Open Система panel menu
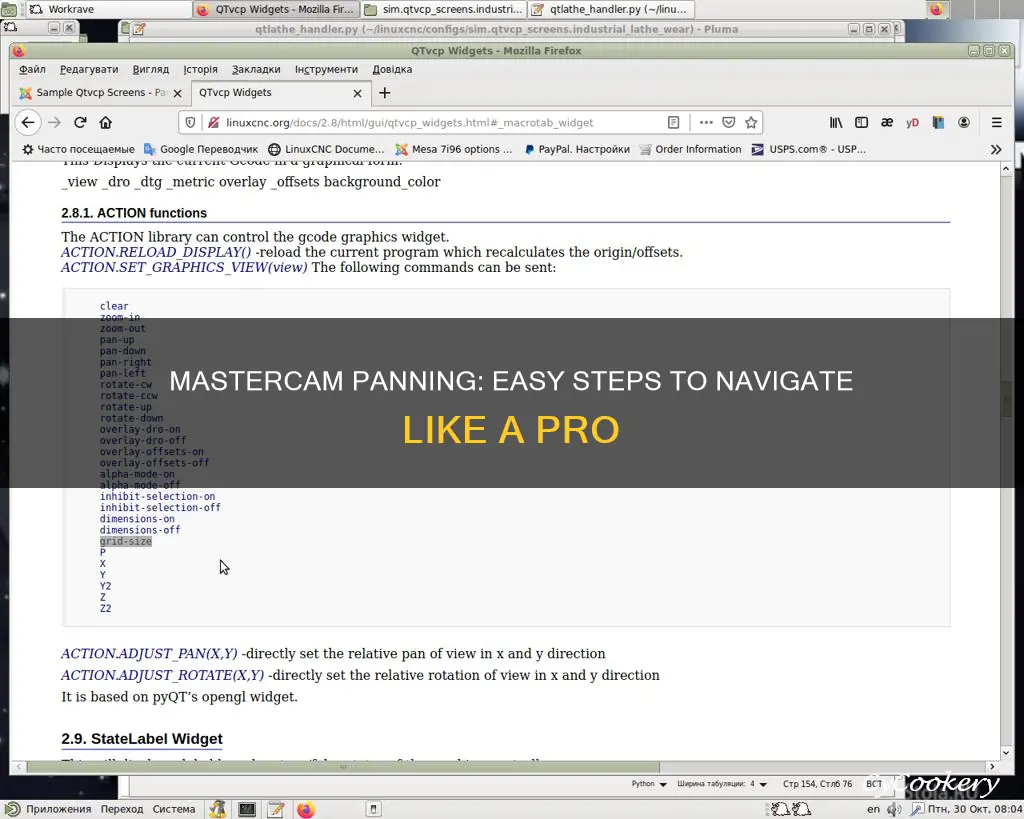This screenshot has height=819, width=1024. [174, 809]
